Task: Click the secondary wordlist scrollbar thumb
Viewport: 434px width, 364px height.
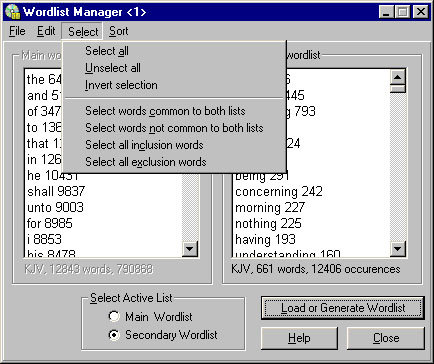Action: click(x=397, y=89)
